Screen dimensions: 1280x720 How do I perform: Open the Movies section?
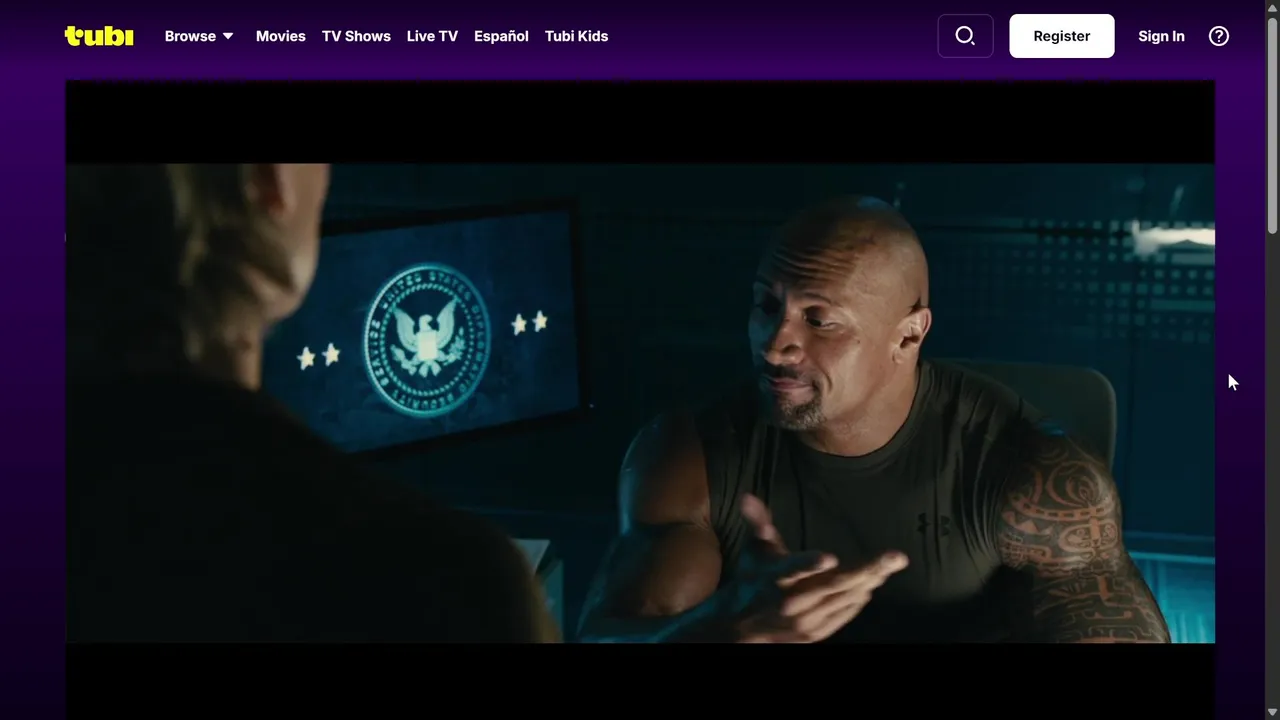click(280, 36)
